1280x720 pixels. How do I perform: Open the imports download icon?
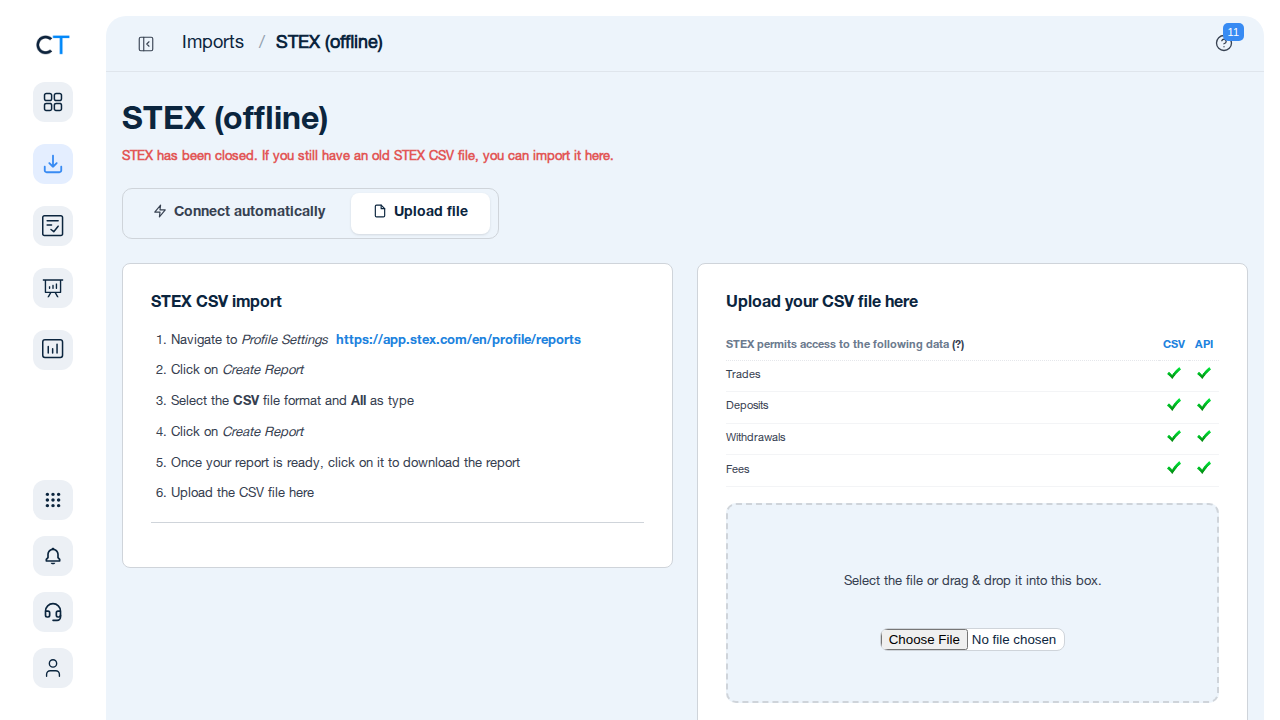coord(53,164)
